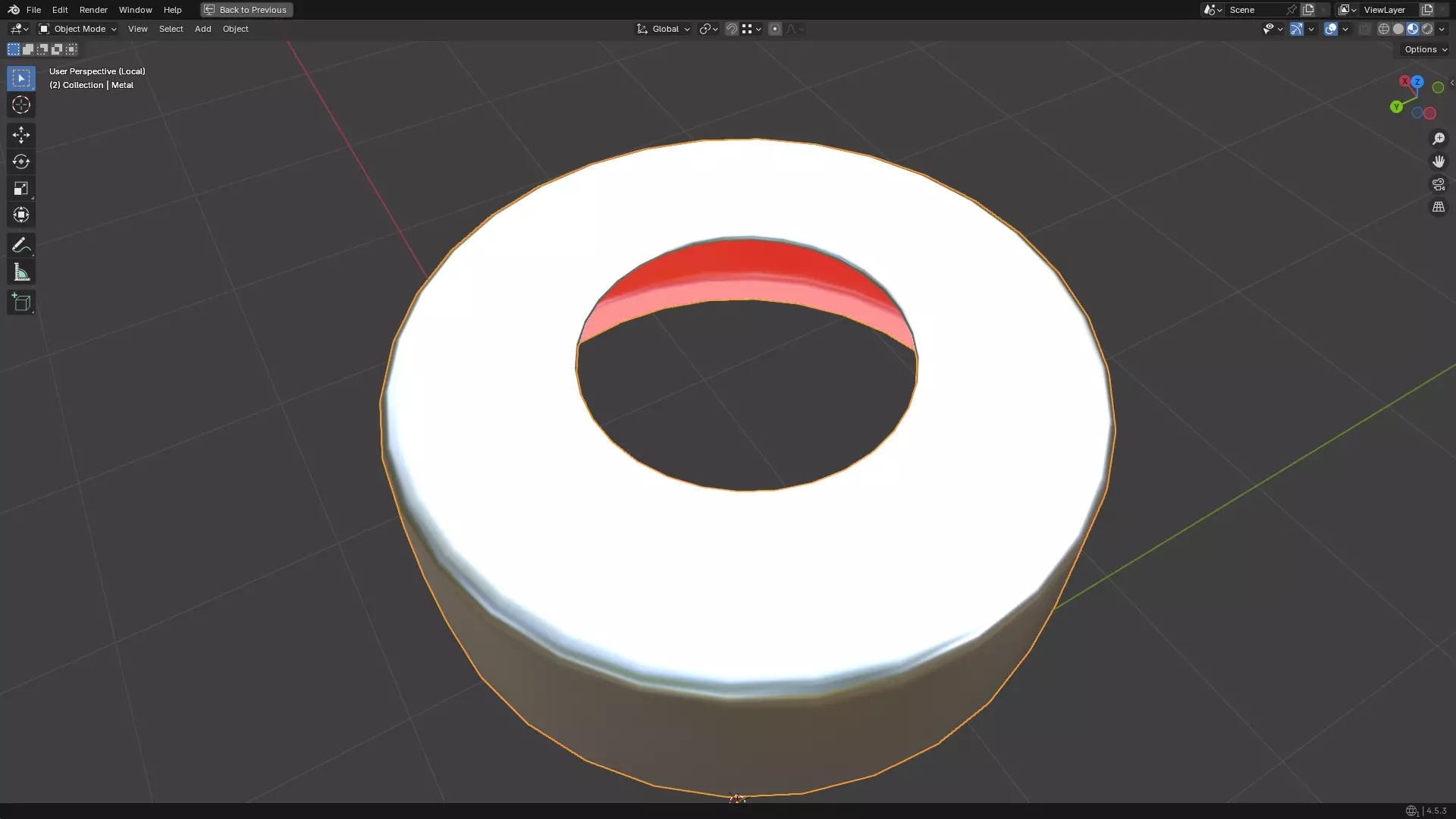Toggle the camera view icon
1456x819 pixels.
point(1438,184)
